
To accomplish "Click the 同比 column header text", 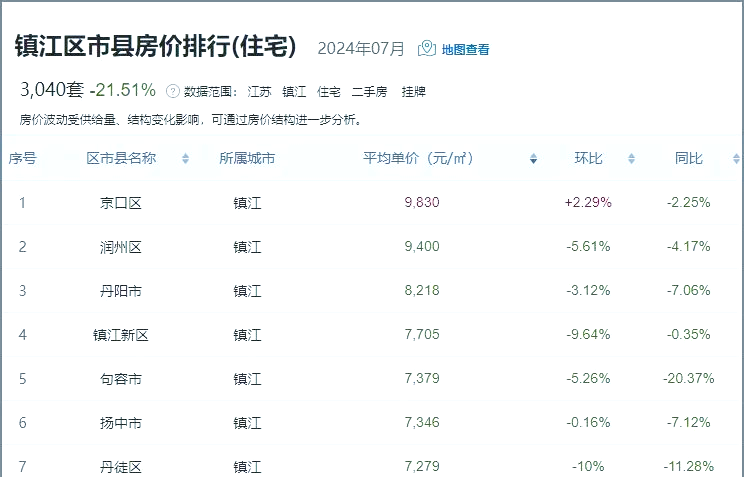I will point(688,158).
